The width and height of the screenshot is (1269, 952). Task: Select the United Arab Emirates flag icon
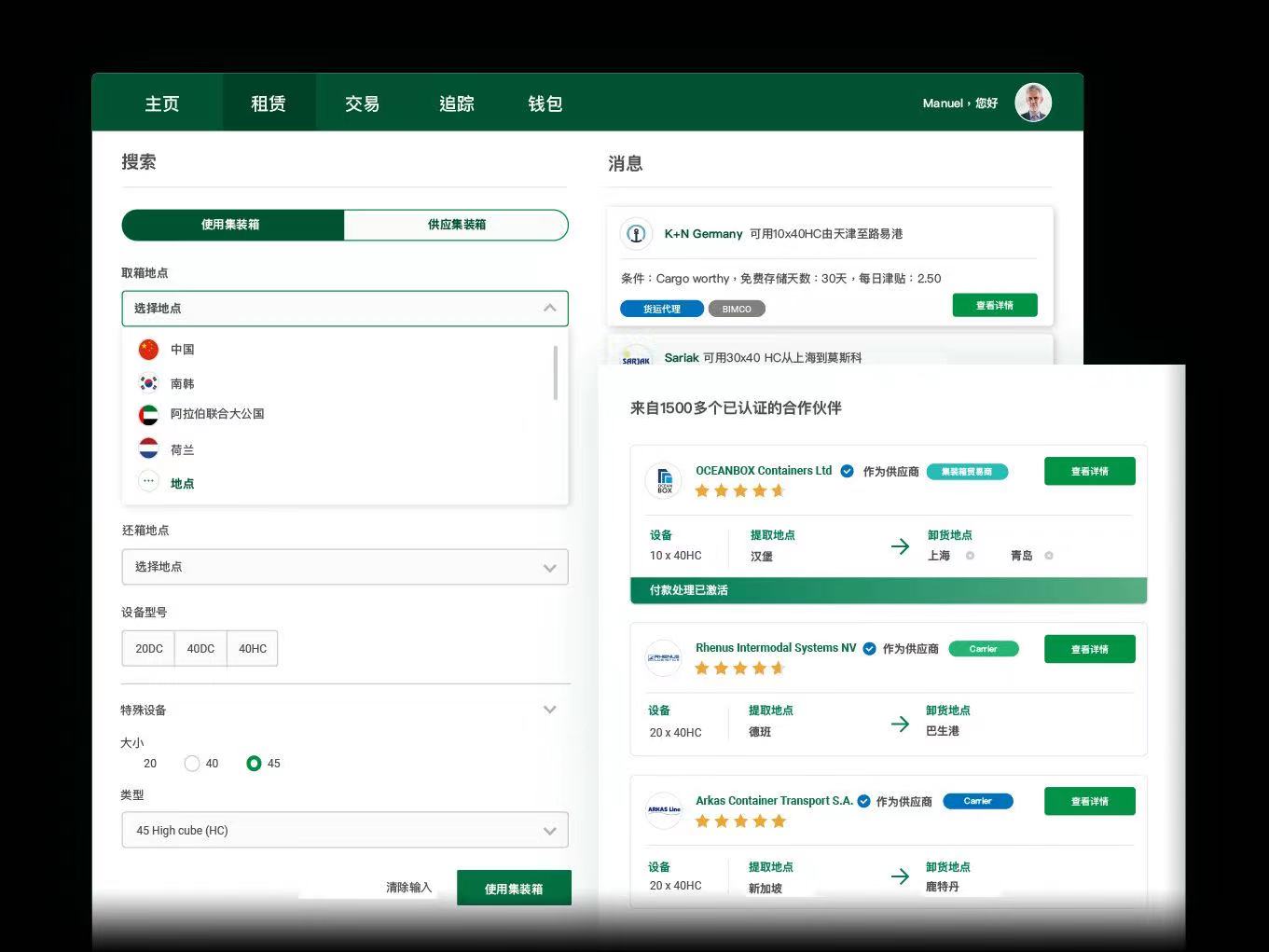click(x=148, y=415)
